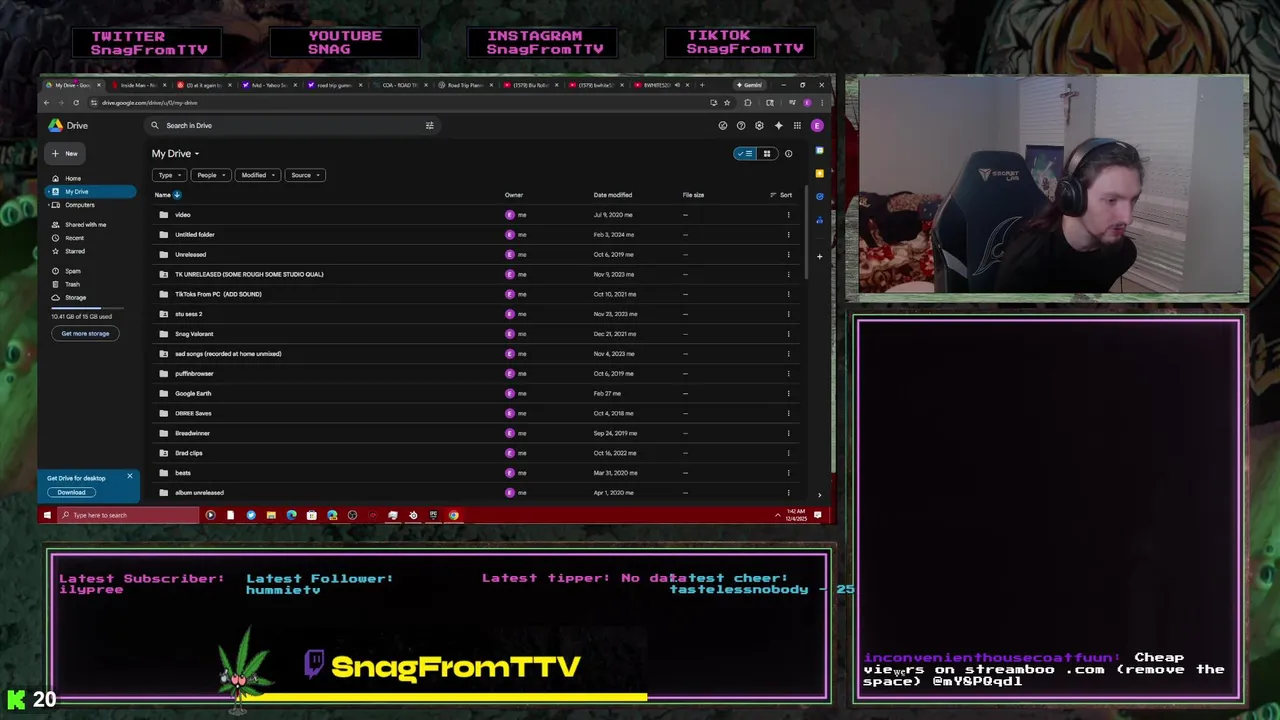Open Chrome extensions puzzle icon

click(x=747, y=102)
